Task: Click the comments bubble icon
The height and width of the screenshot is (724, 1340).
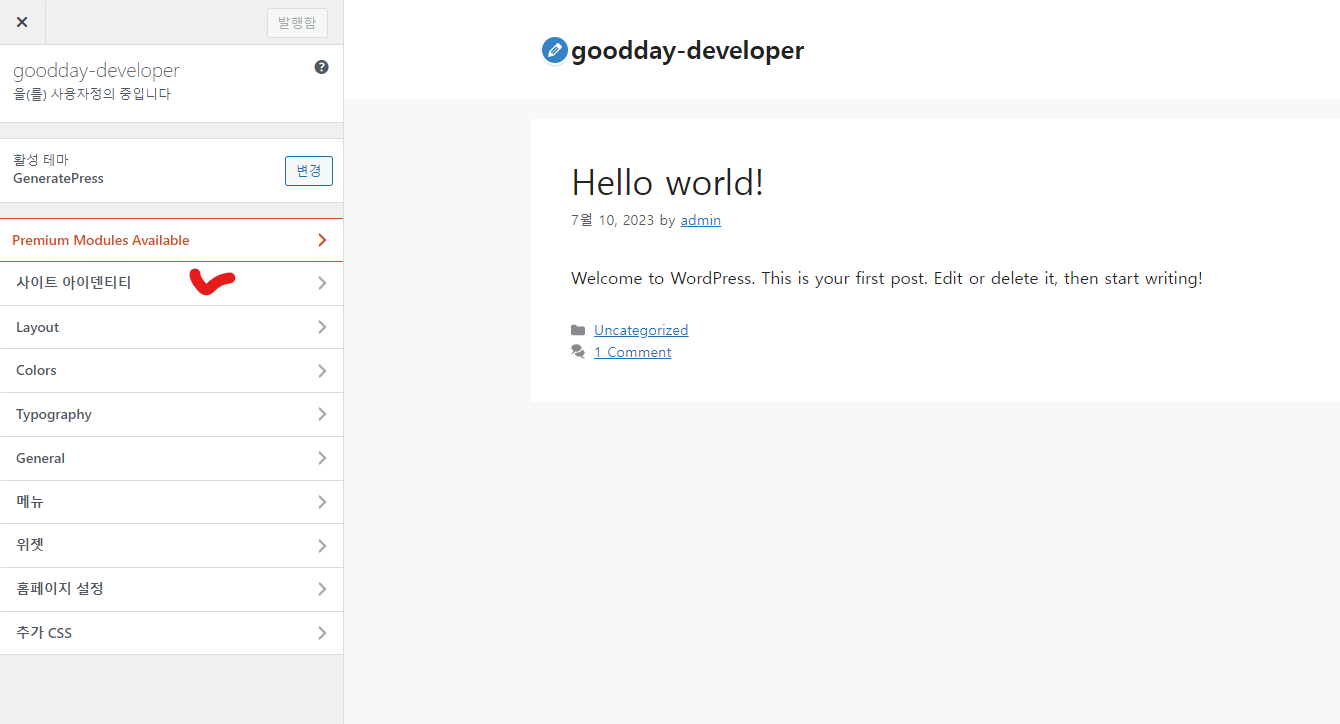Action: pyautogui.click(x=578, y=352)
